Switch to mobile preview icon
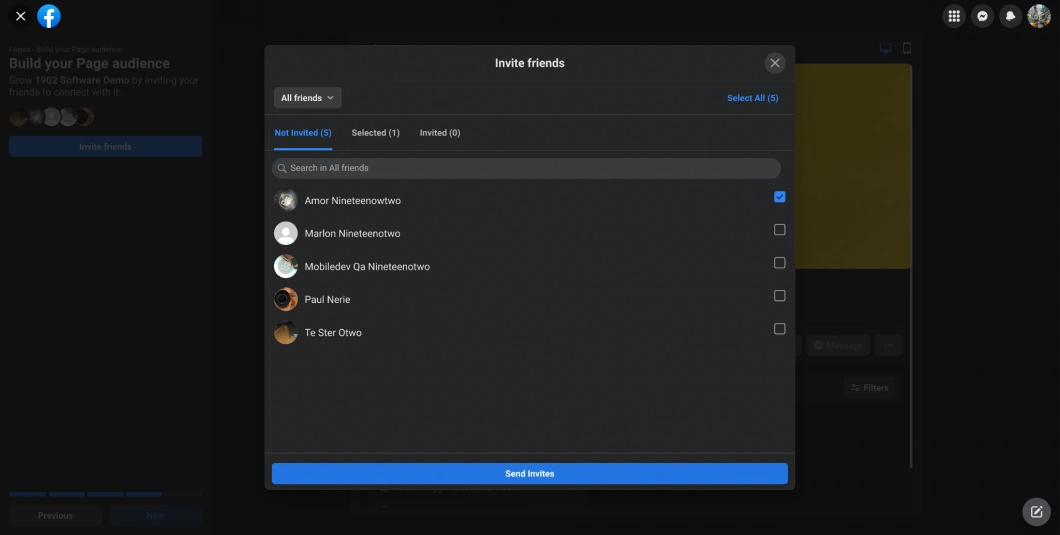This screenshot has height=535, width=1060. [x=907, y=48]
